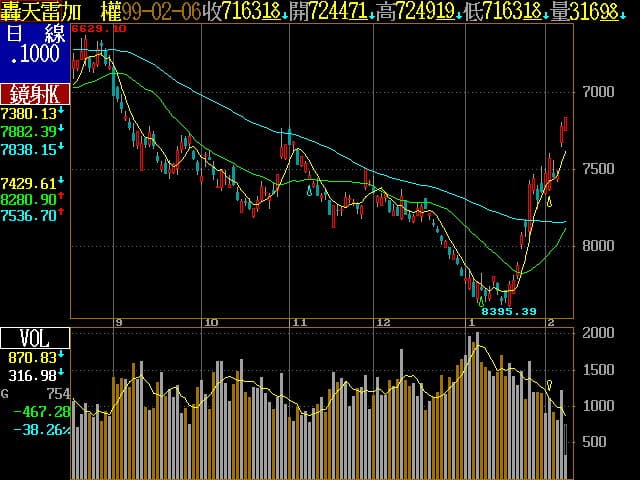Click the down arrow beside volume 870.83
Screen dimensions: 640x480
(61, 356)
